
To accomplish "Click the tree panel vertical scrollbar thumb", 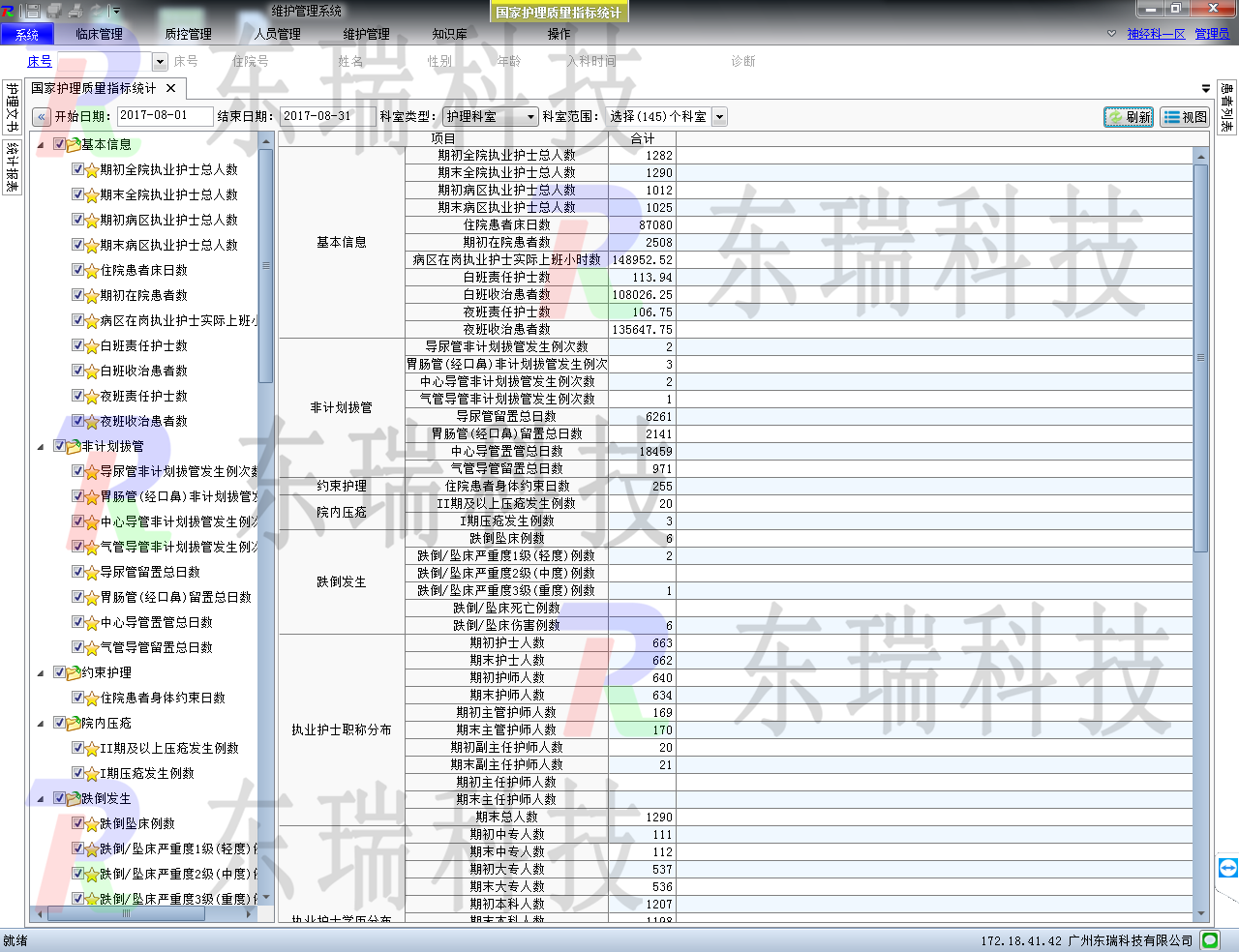I will [x=265, y=268].
